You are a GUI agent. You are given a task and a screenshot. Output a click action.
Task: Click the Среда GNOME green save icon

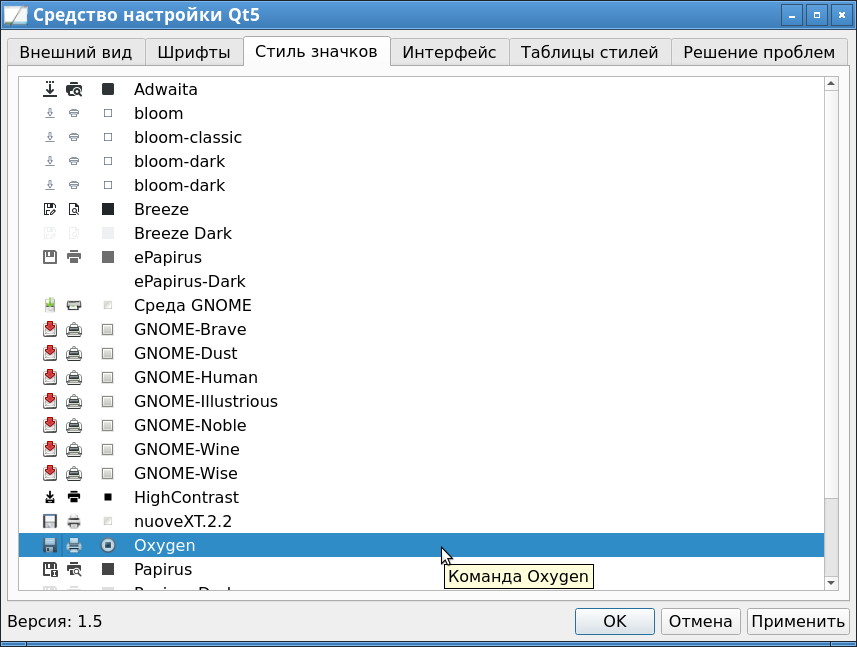click(x=50, y=305)
